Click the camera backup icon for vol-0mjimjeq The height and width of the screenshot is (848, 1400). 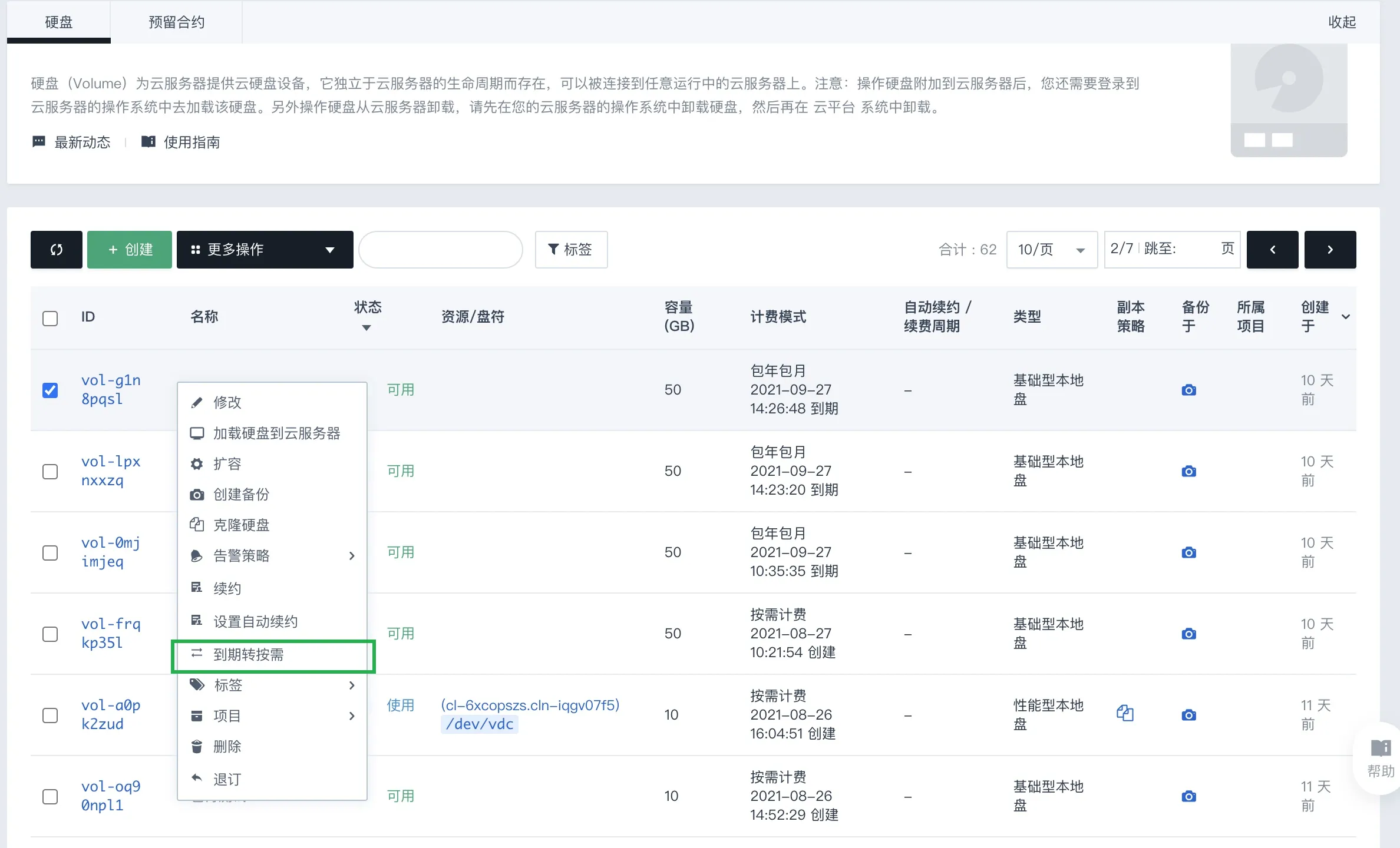(x=1189, y=552)
